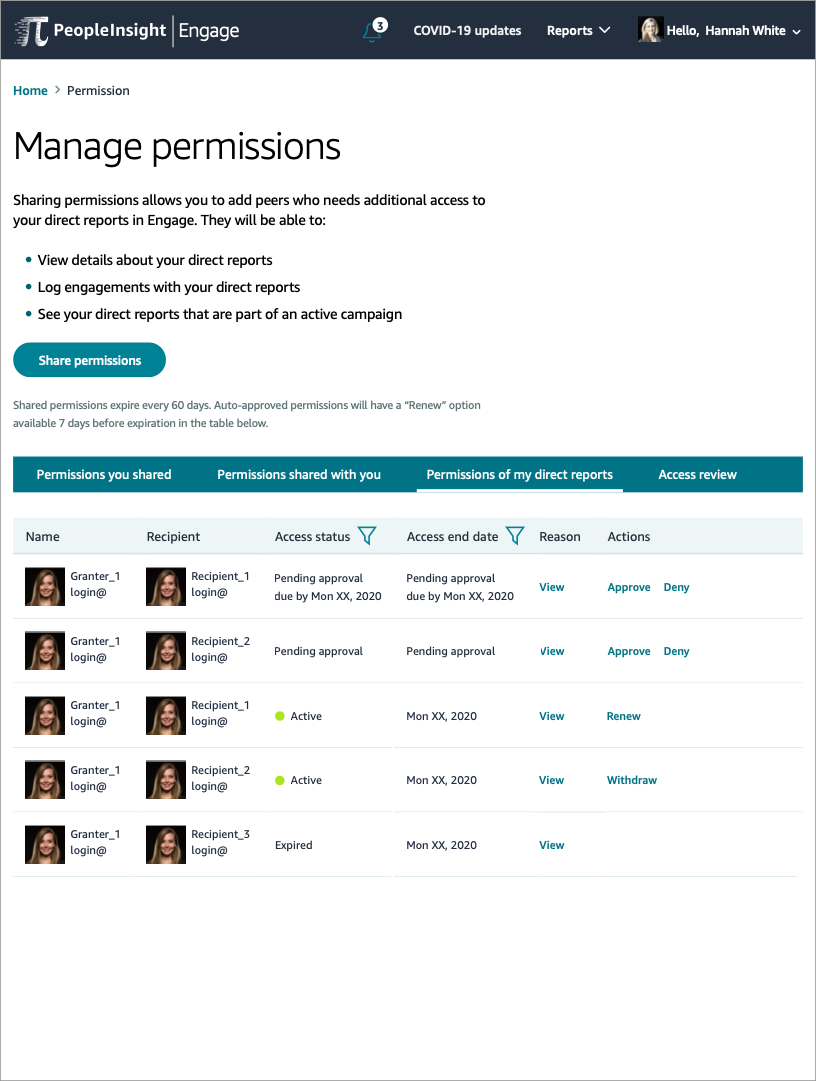Open the Access review tab
816x1081 pixels.
tap(697, 474)
